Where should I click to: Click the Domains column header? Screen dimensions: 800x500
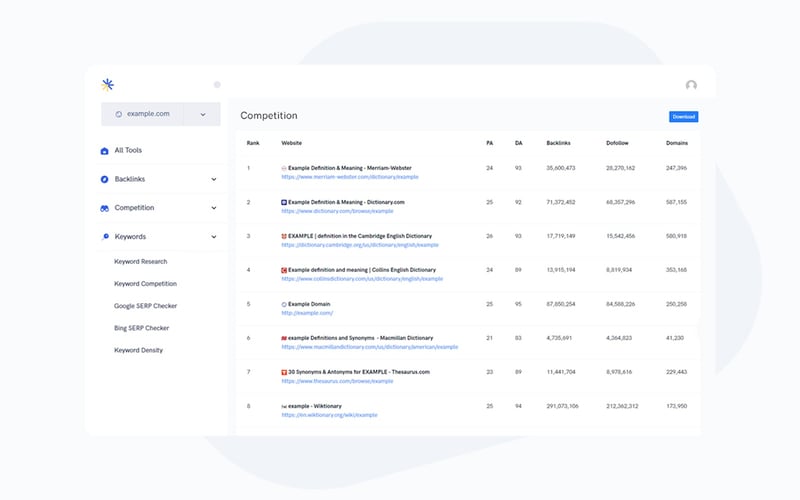tap(677, 143)
